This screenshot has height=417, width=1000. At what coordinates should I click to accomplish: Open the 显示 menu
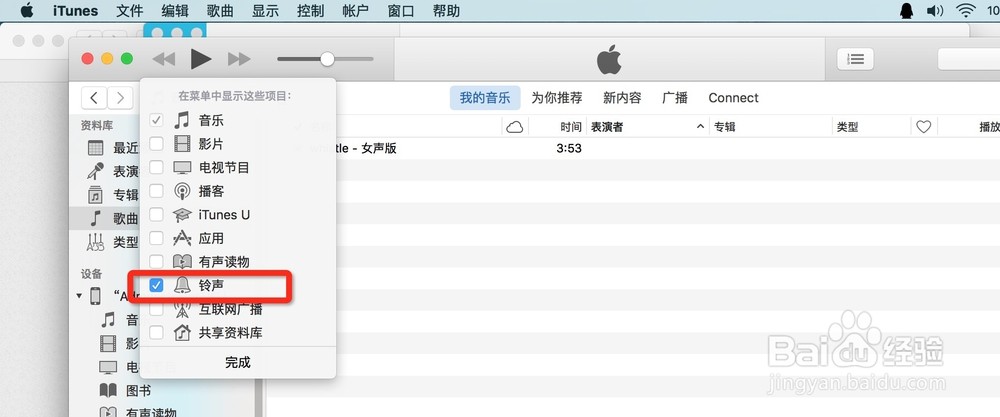click(x=265, y=11)
